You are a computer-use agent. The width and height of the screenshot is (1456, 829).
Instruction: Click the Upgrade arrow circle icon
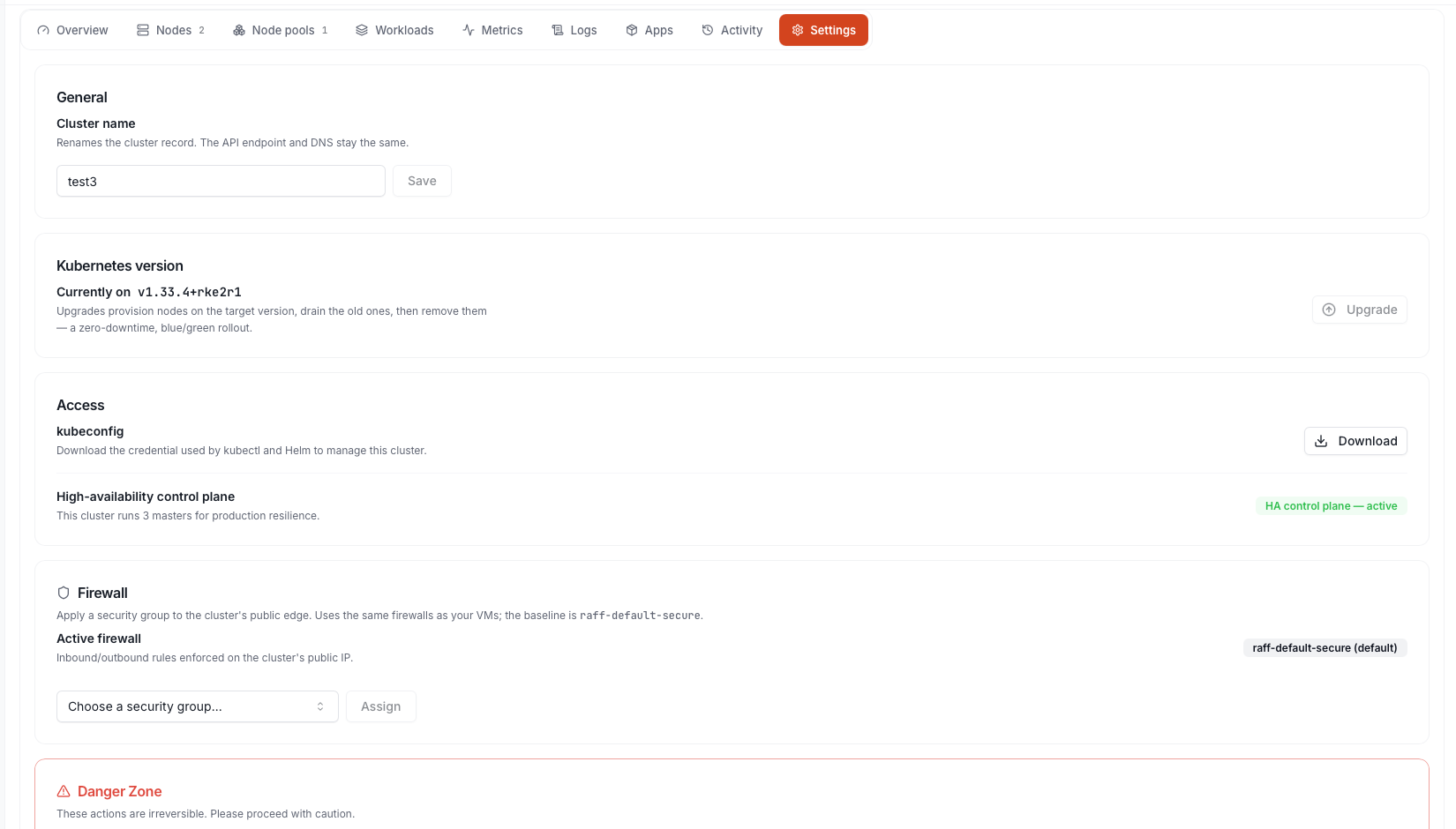point(1329,310)
